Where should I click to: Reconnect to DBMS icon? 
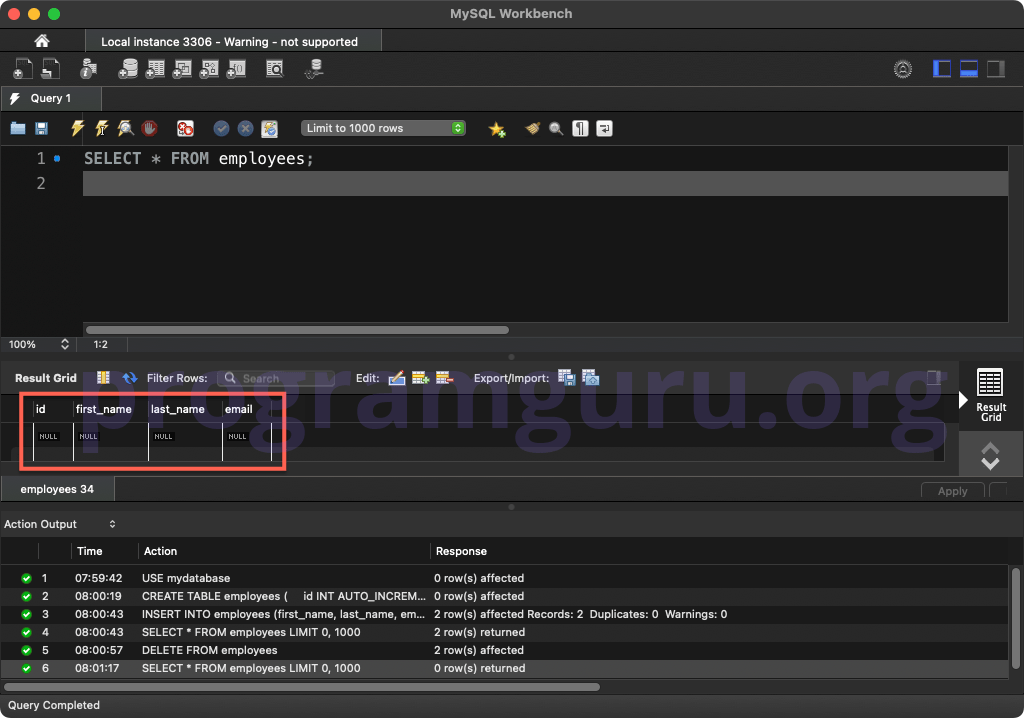coord(315,69)
